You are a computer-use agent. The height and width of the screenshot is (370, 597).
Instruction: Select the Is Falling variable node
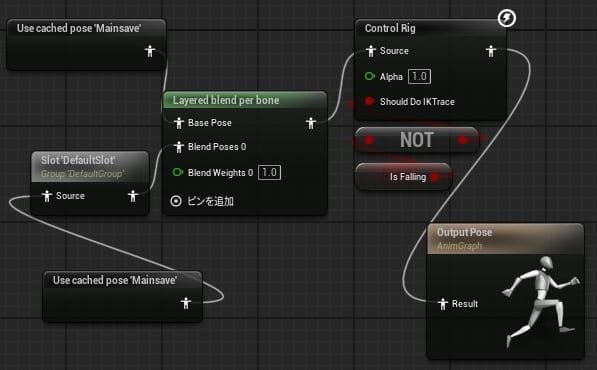(x=403, y=177)
